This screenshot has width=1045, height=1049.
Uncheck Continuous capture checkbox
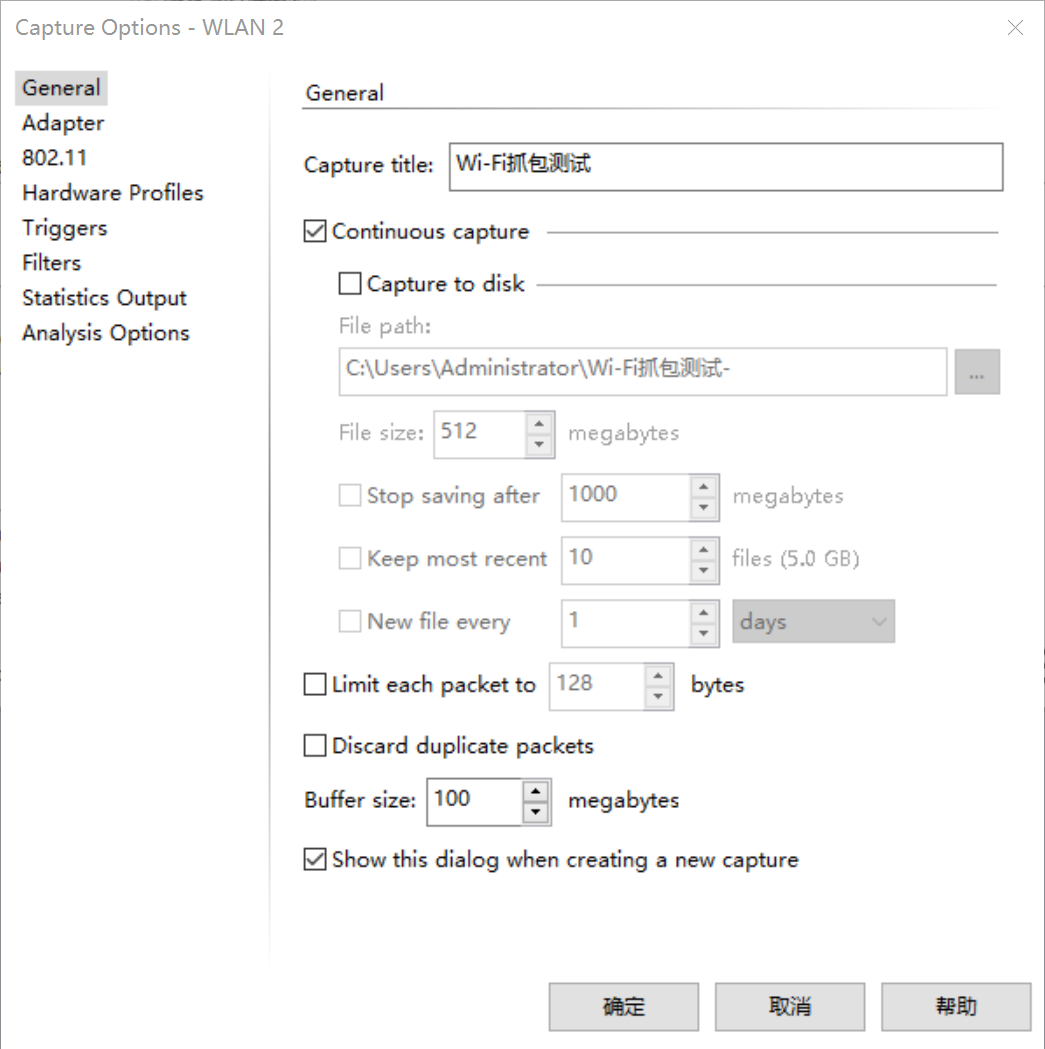[x=315, y=231]
